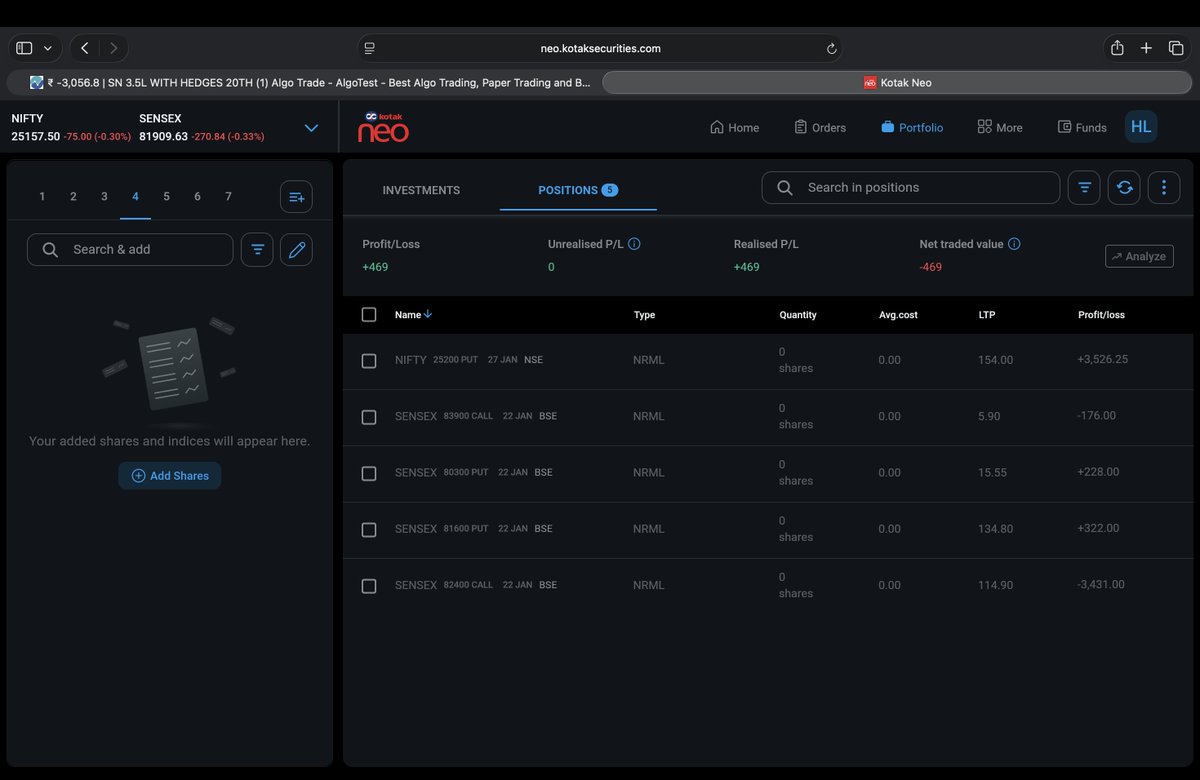Open HL profile avatar

1141,126
